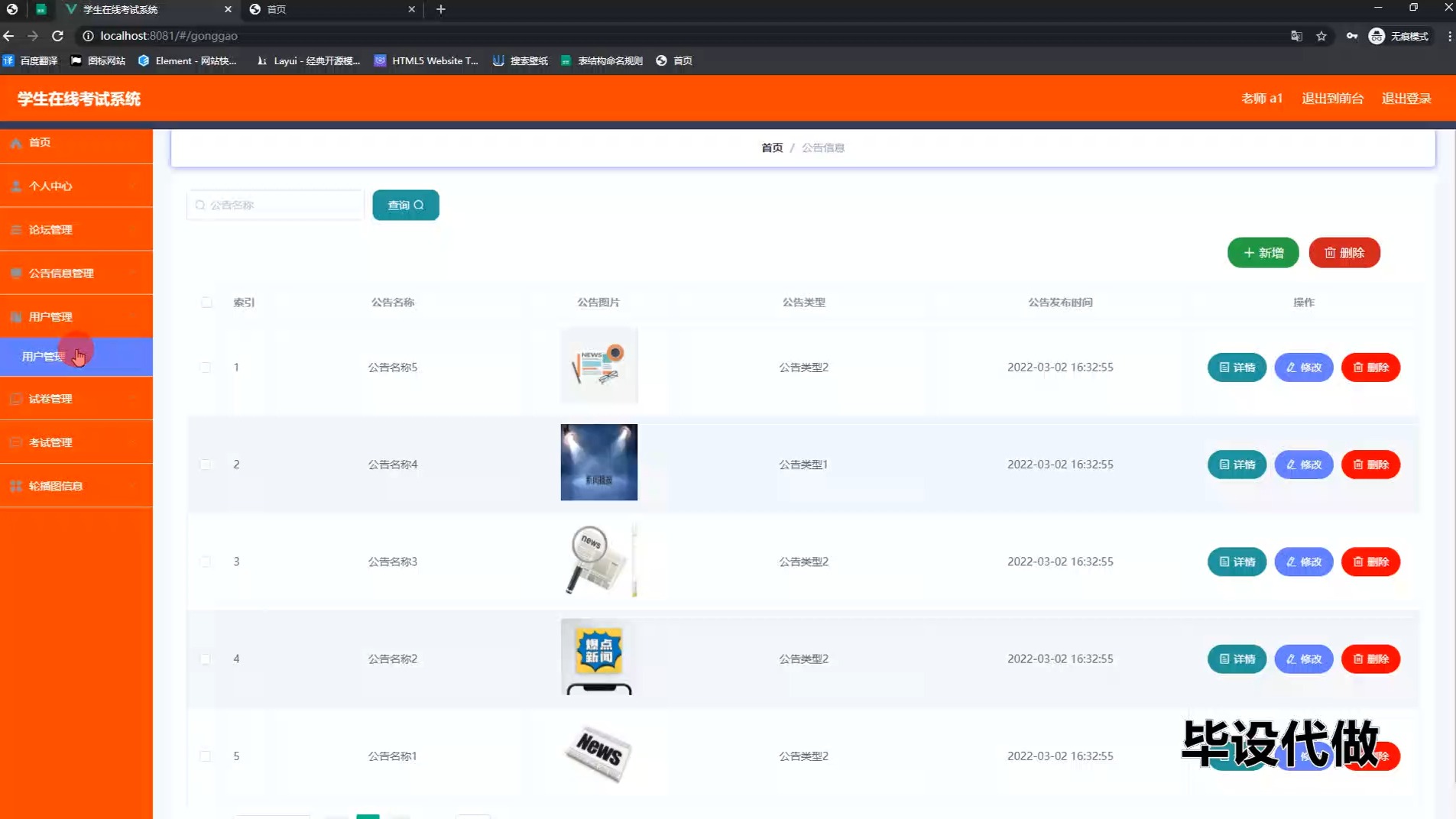The width and height of the screenshot is (1456, 819).
Task: Check the checkbox for row 公告名称4
Action: [205, 465]
